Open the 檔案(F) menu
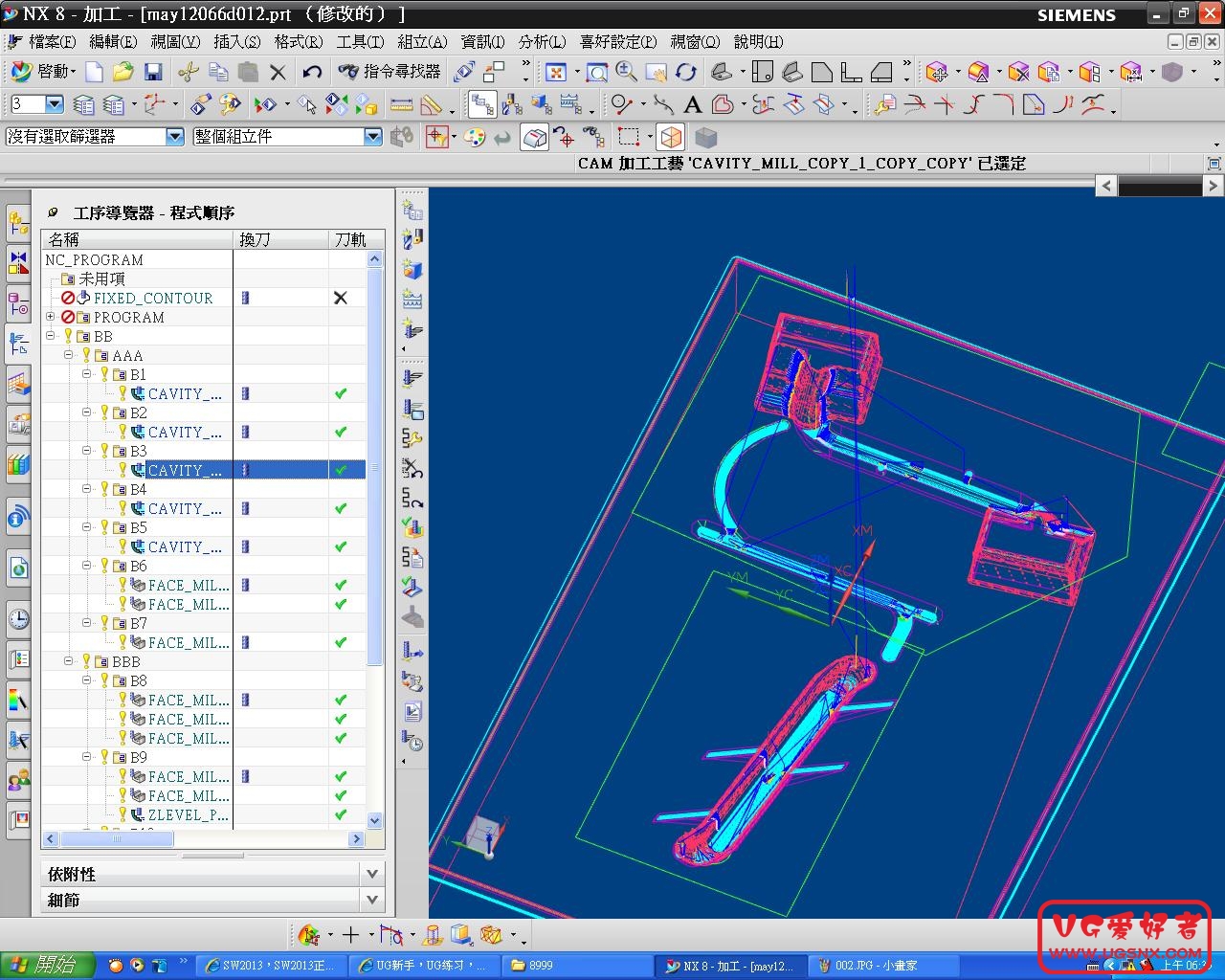 coord(53,42)
